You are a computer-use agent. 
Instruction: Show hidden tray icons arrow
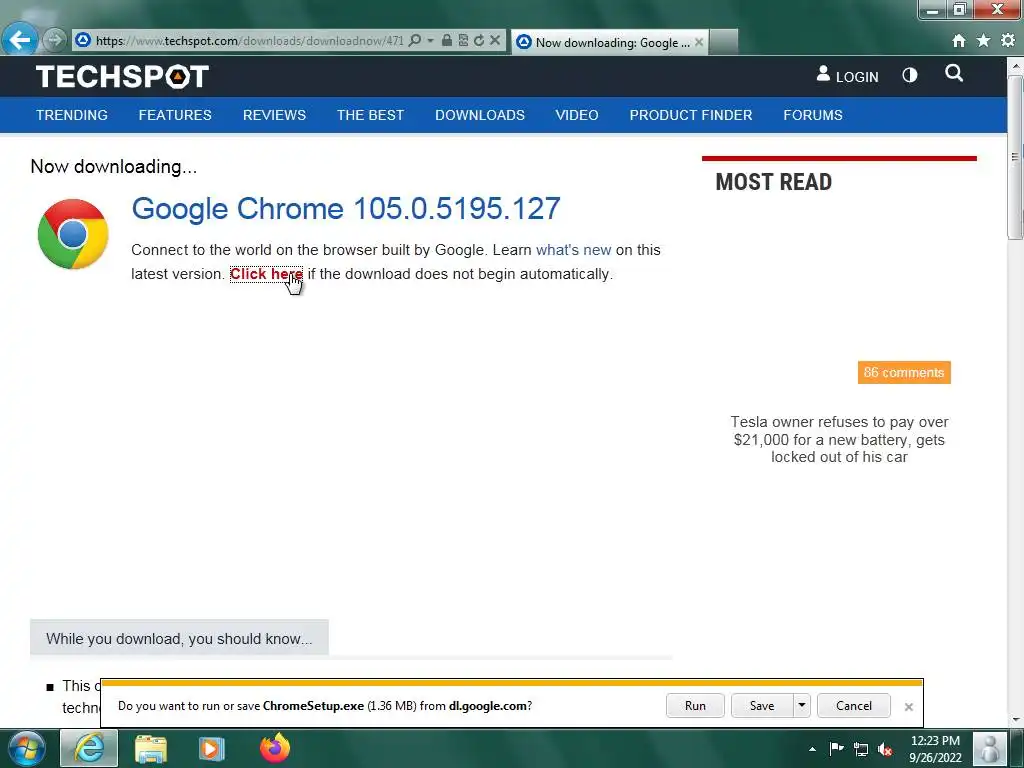pyautogui.click(x=812, y=749)
